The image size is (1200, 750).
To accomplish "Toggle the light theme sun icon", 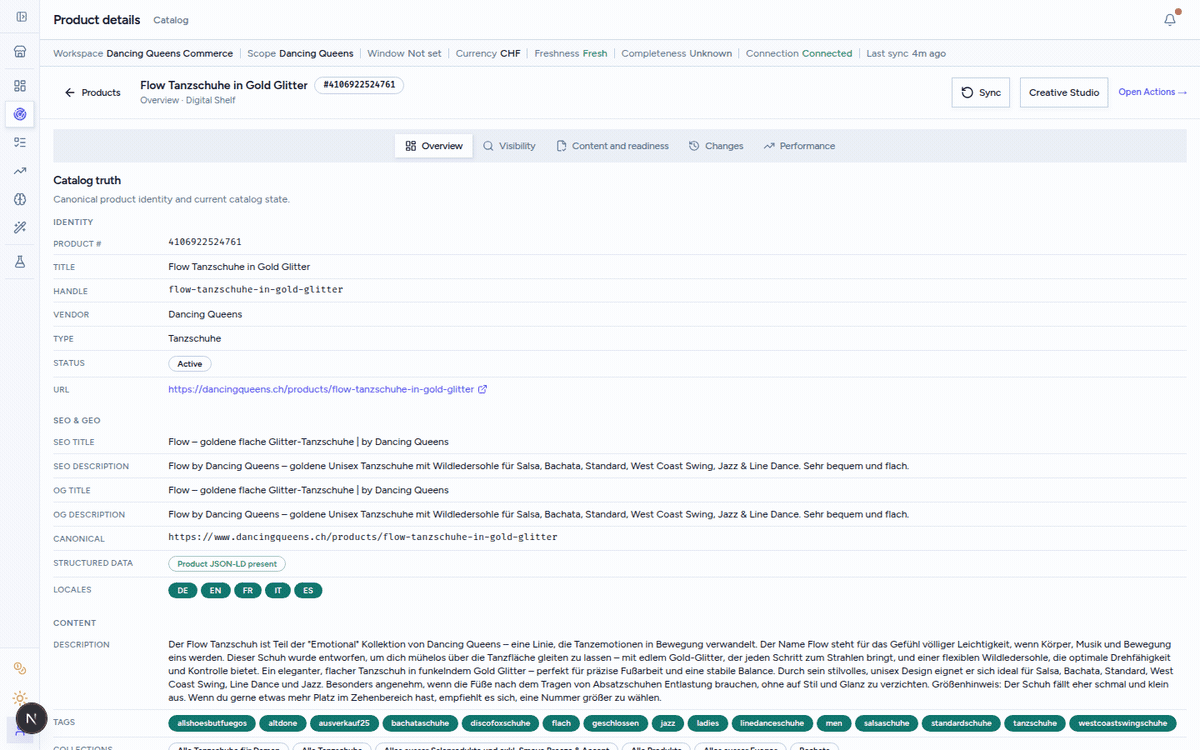I will click(x=20, y=698).
